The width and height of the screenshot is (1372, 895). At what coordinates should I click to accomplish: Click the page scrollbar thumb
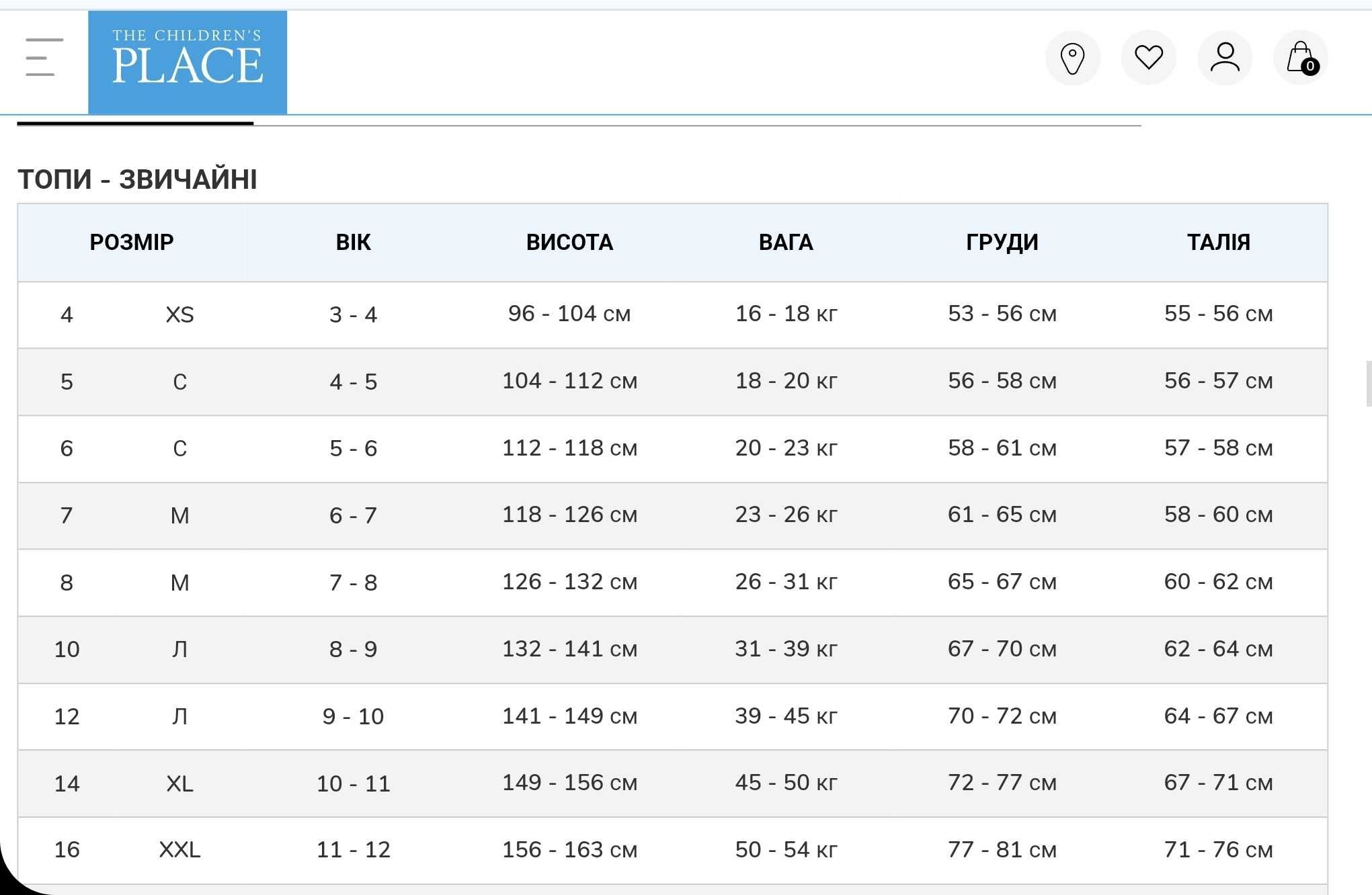[x=1369, y=384]
